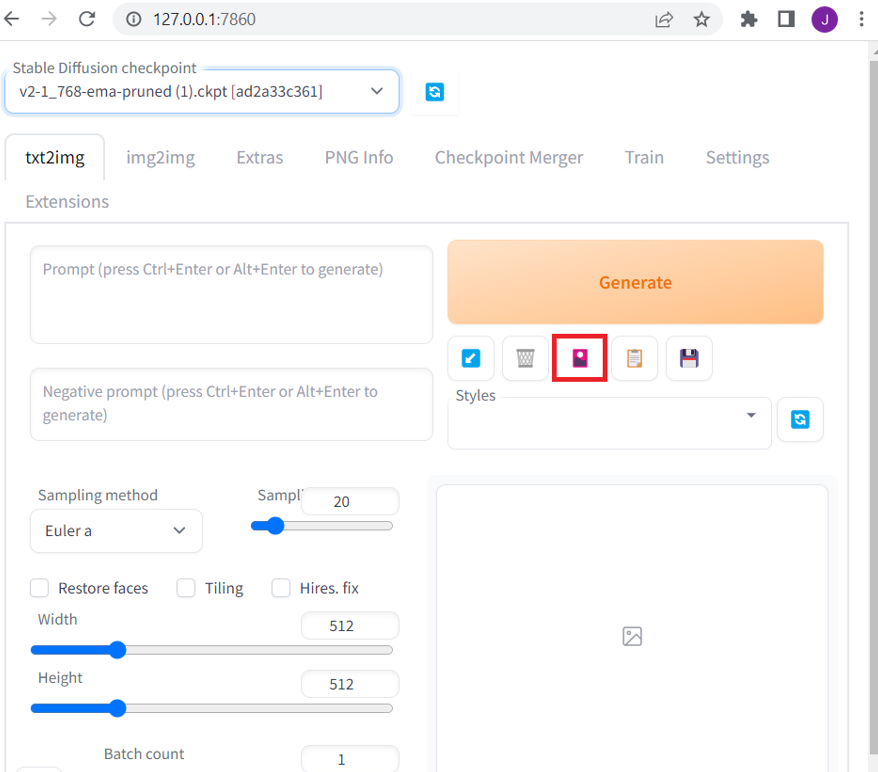Click the blue arrow icon below Generate
The image size is (878, 772).
pos(471,358)
